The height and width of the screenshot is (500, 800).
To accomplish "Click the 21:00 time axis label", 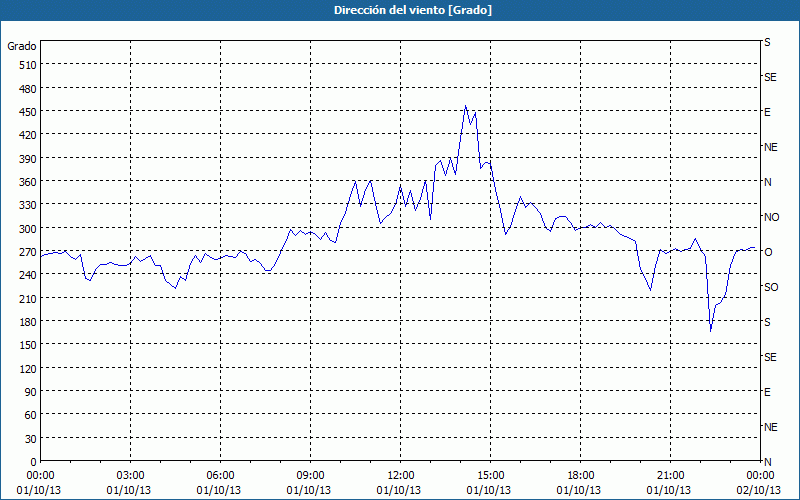I will [x=670, y=476].
